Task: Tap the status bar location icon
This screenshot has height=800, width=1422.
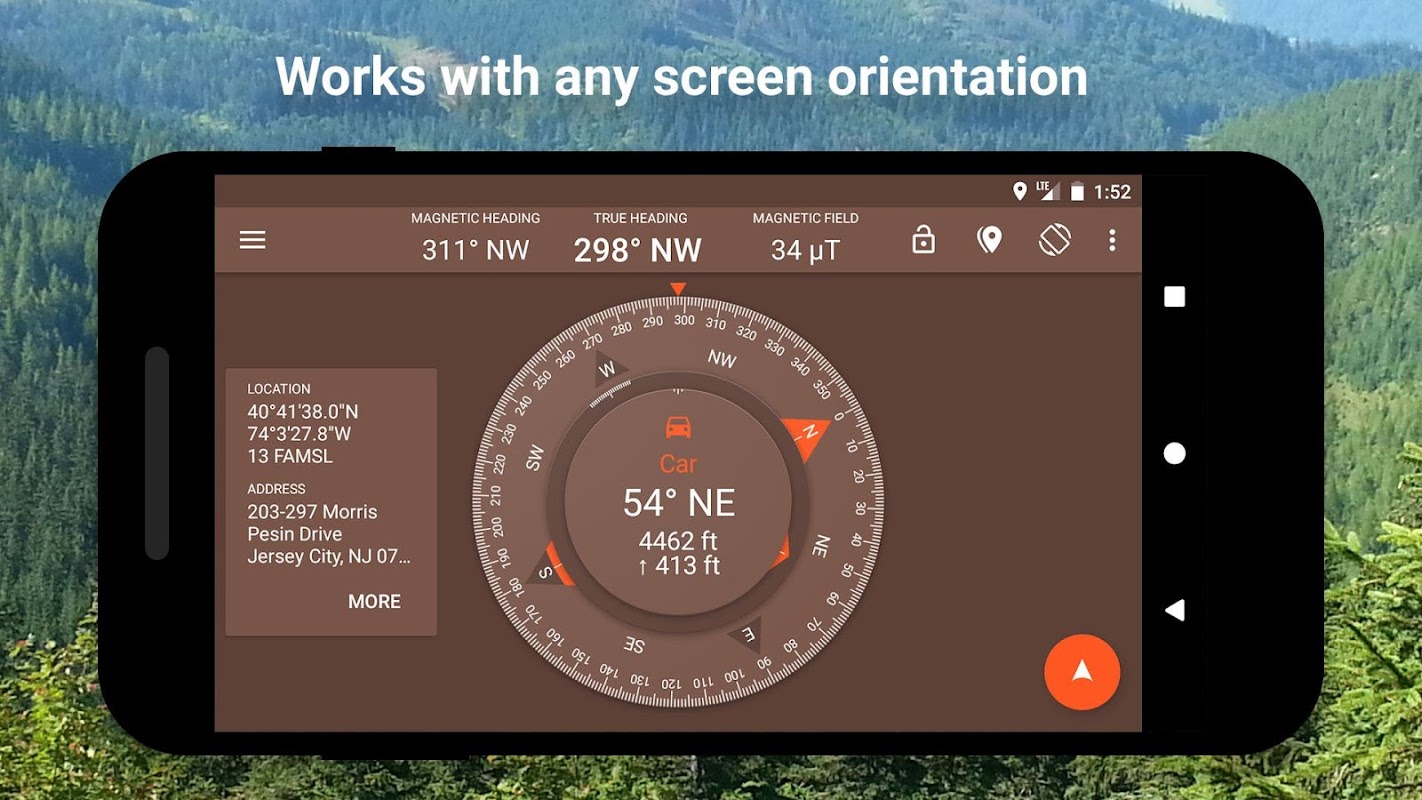Action: coord(1020,191)
